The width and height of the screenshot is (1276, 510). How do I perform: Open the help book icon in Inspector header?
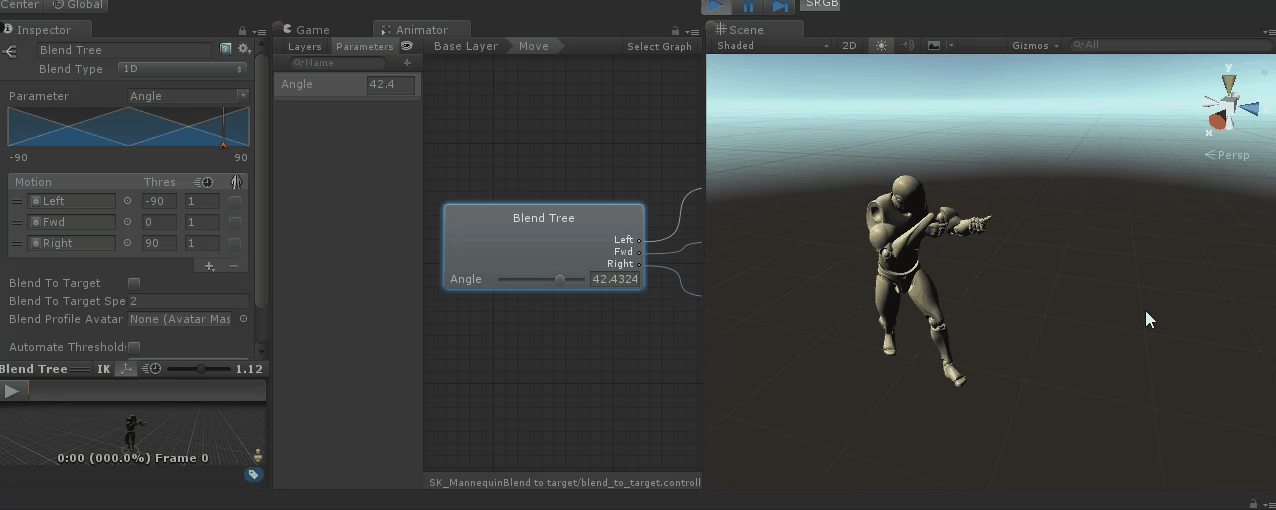pos(226,49)
